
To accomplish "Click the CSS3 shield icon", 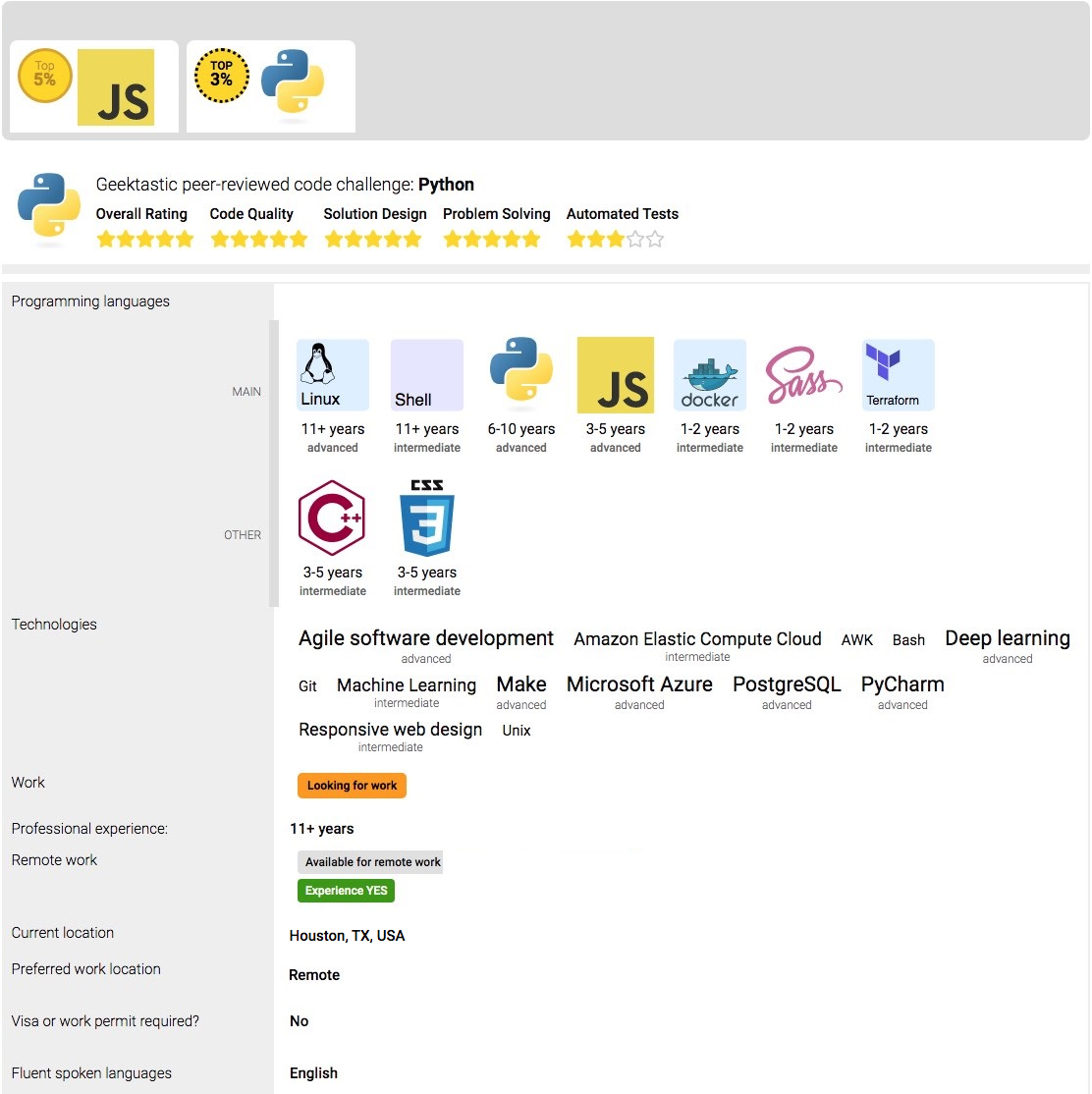I will (427, 519).
